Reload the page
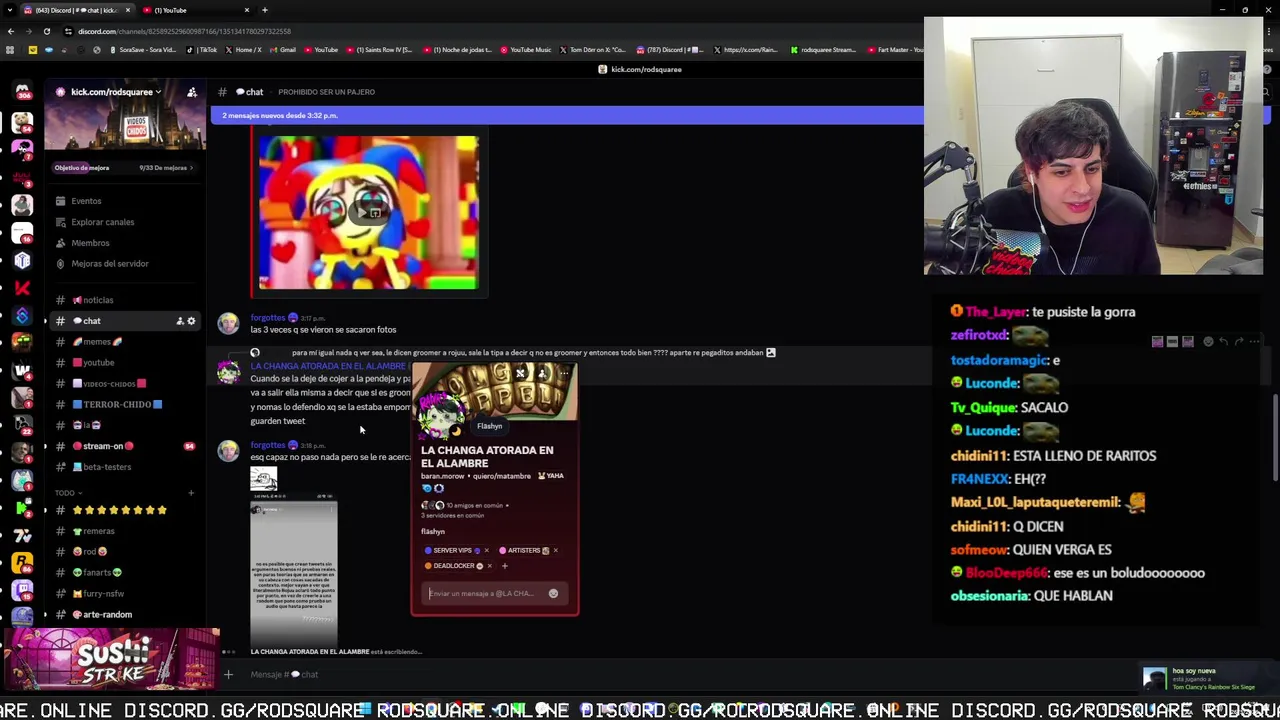The image size is (1280, 720). [x=46, y=31]
